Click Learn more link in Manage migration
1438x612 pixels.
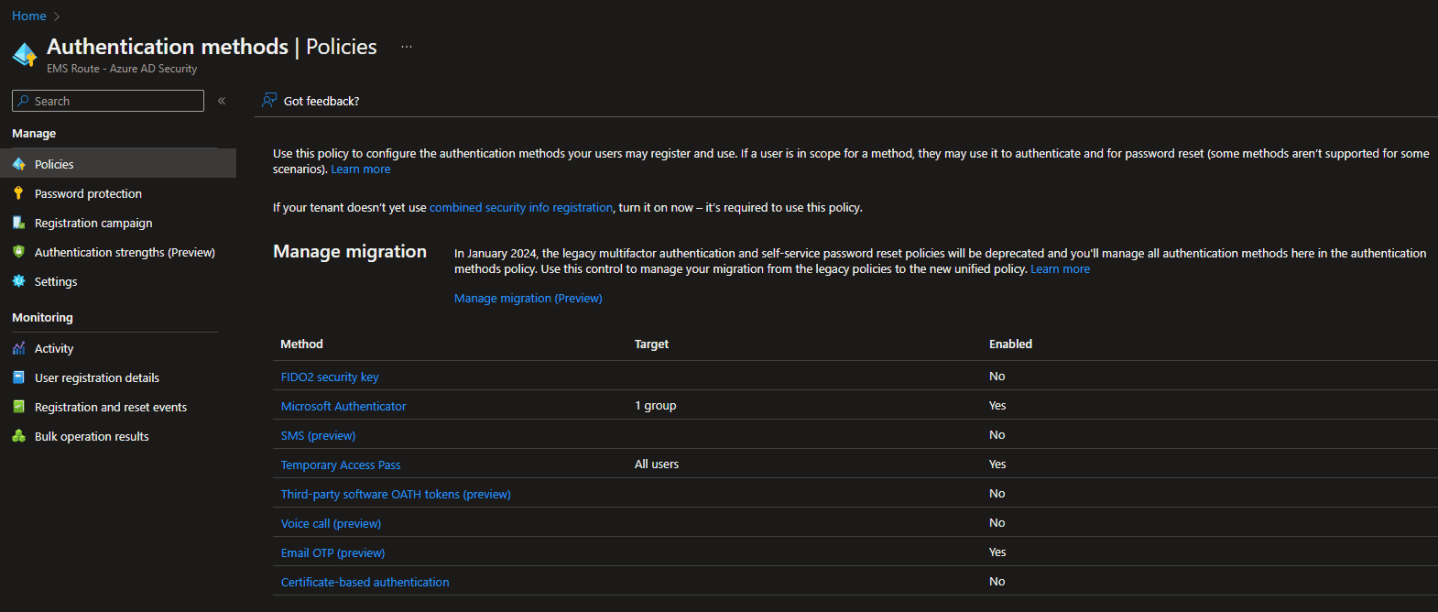click(x=1060, y=269)
